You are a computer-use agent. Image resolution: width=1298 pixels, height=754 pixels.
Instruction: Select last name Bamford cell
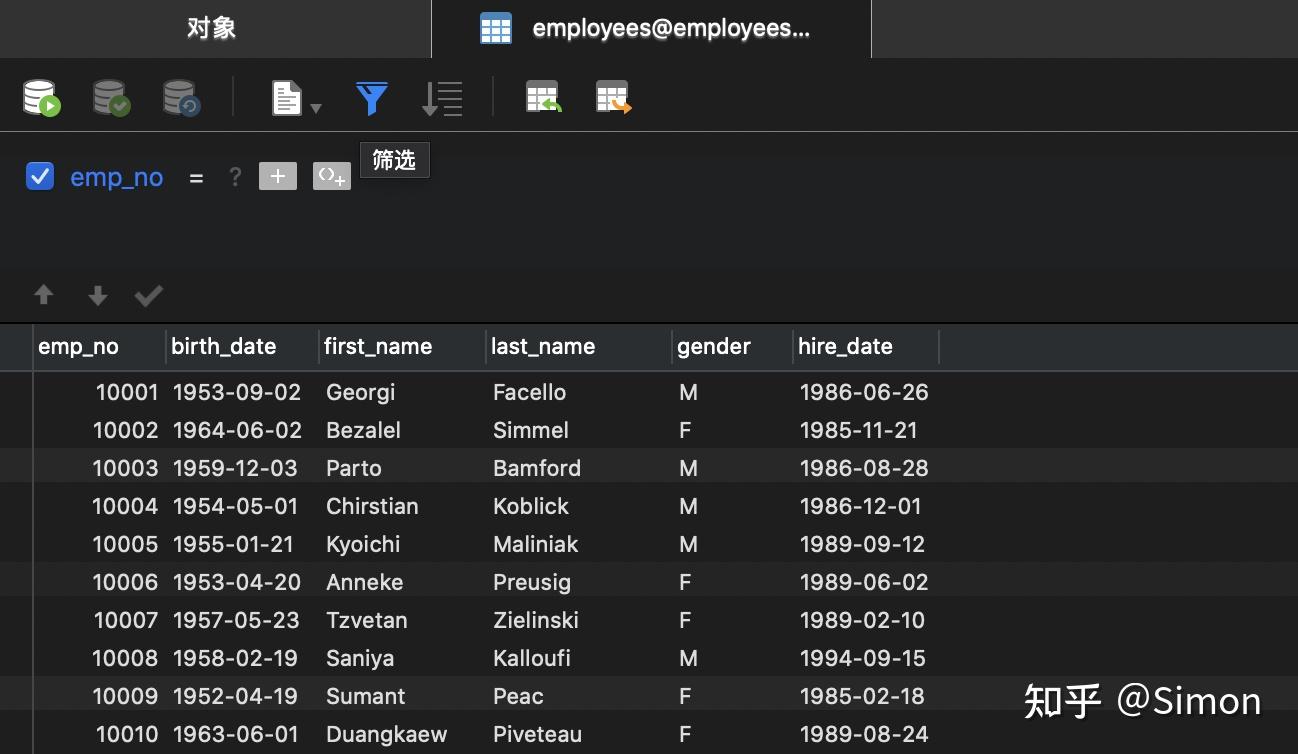click(x=579, y=468)
